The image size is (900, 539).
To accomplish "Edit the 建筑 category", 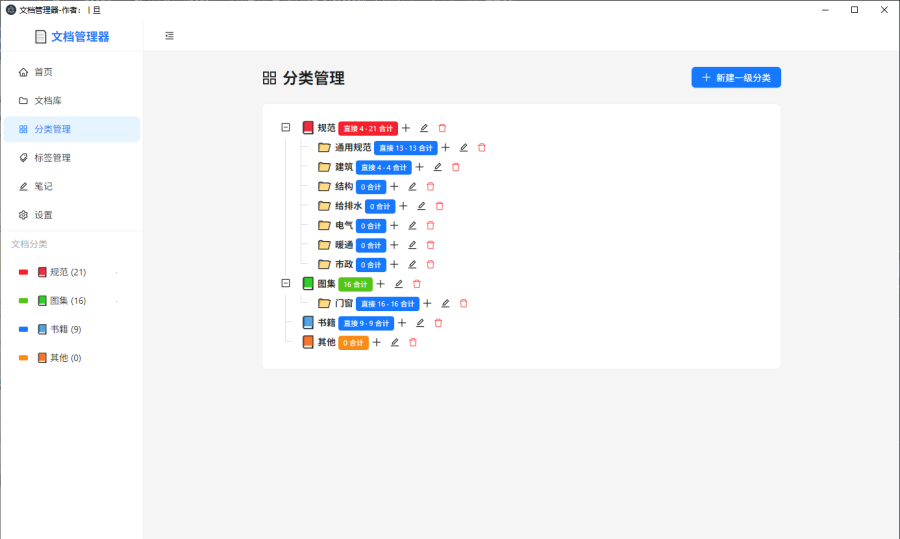I will (x=437, y=167).
